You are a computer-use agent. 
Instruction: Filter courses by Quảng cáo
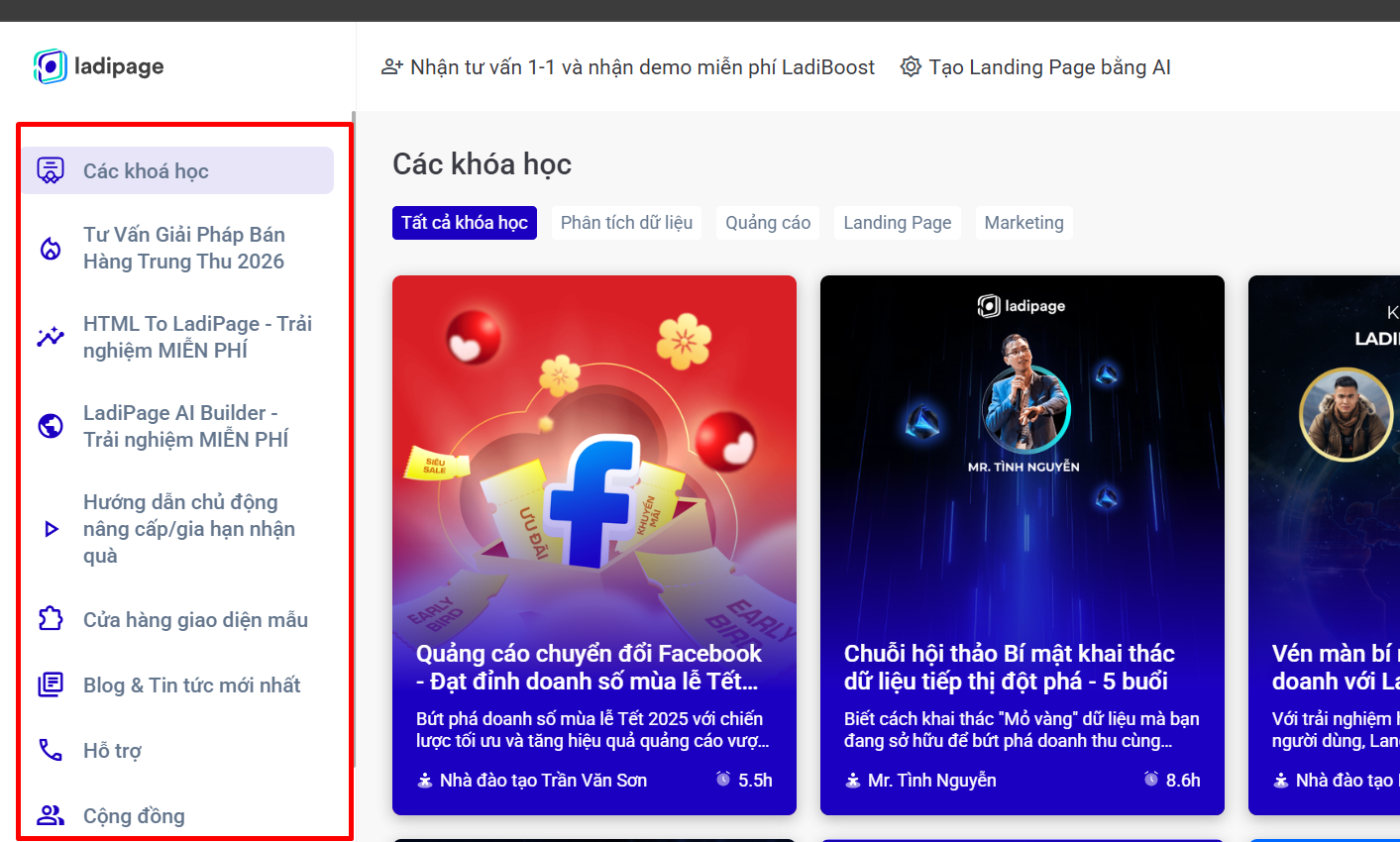pos(768,223)
